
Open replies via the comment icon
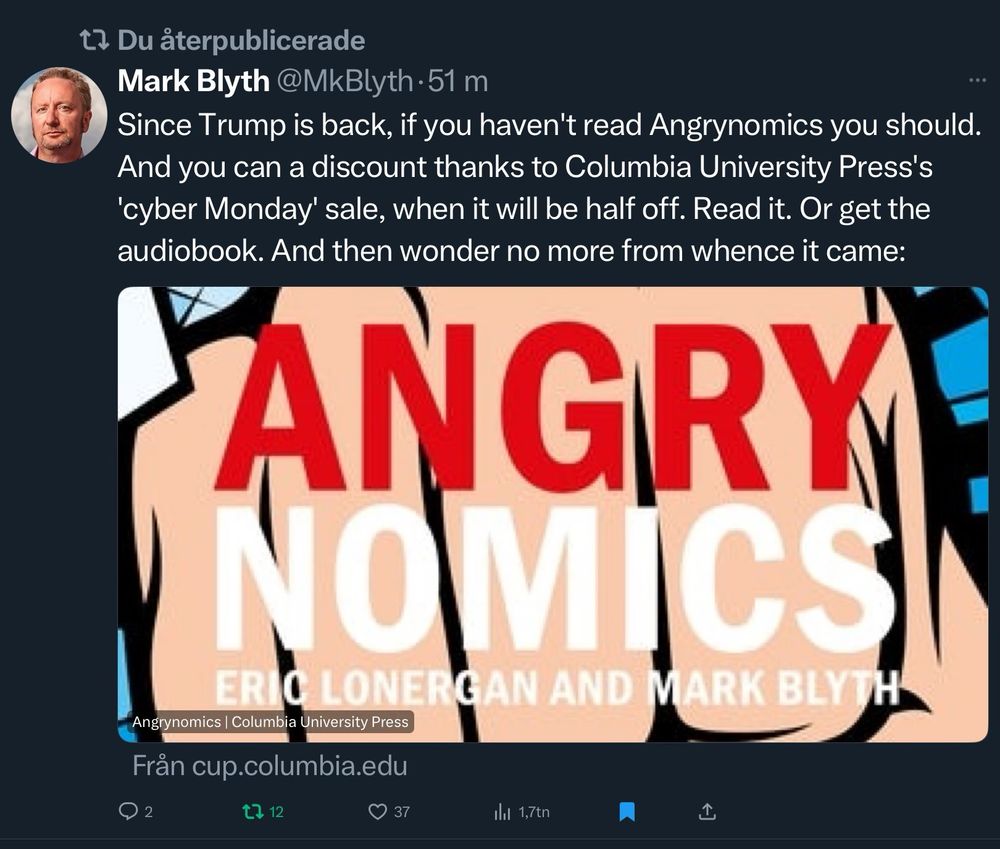128,811
